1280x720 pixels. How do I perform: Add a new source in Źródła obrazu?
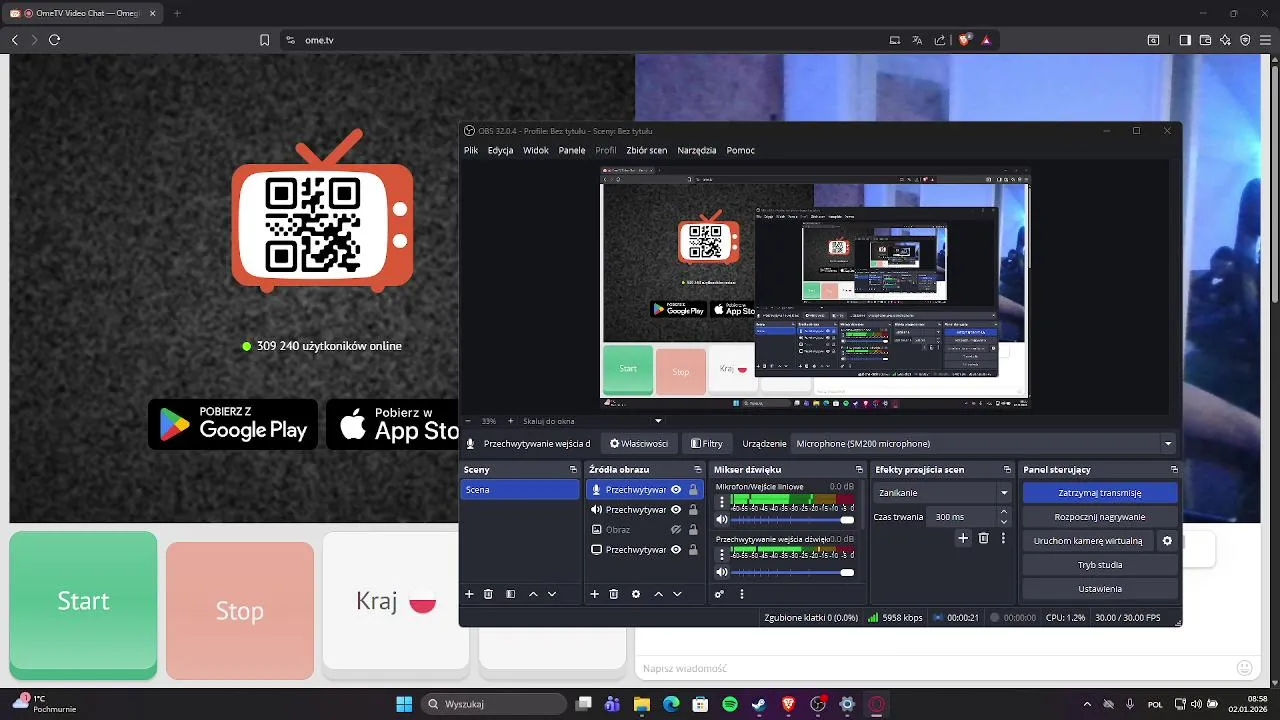(x=594, y=594)
